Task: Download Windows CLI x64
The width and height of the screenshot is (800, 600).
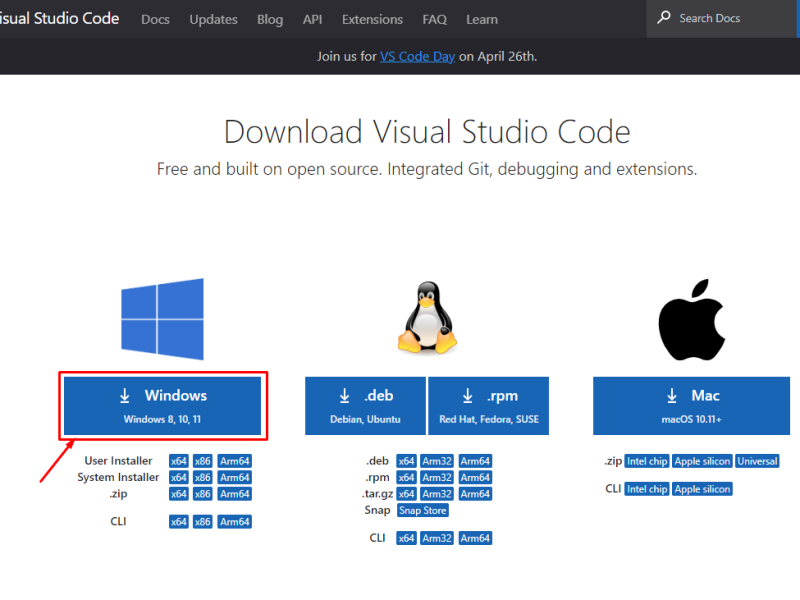Action: 179,521
